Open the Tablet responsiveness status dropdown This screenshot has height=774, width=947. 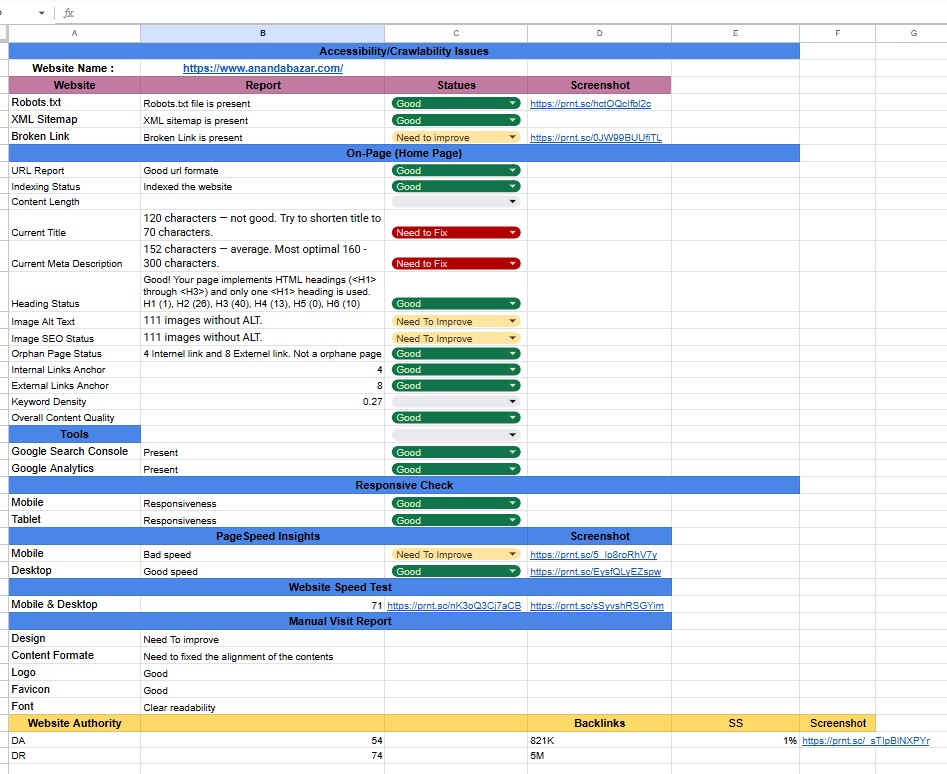click(456, 520)
